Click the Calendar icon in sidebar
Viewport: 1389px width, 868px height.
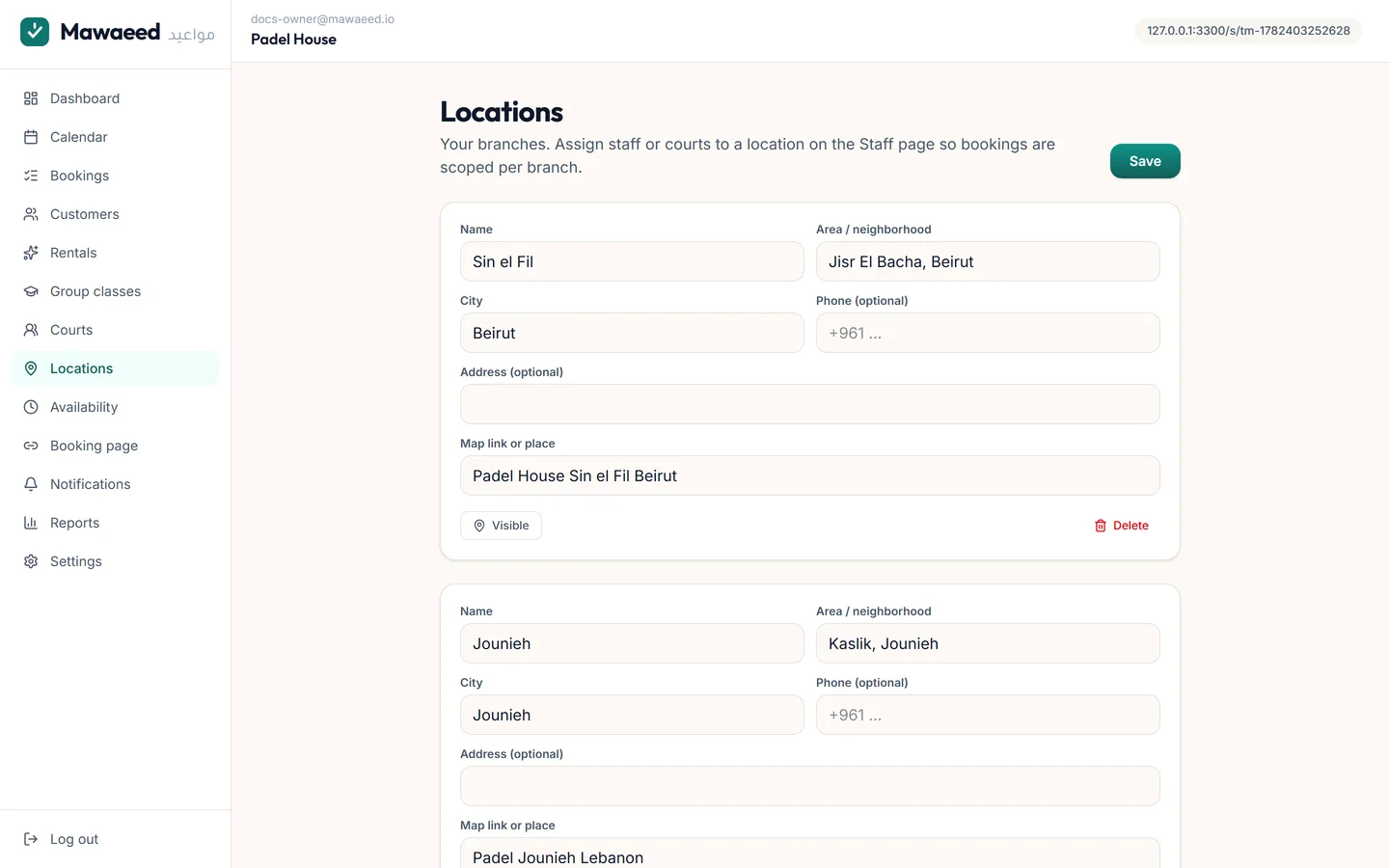[31, 137]
